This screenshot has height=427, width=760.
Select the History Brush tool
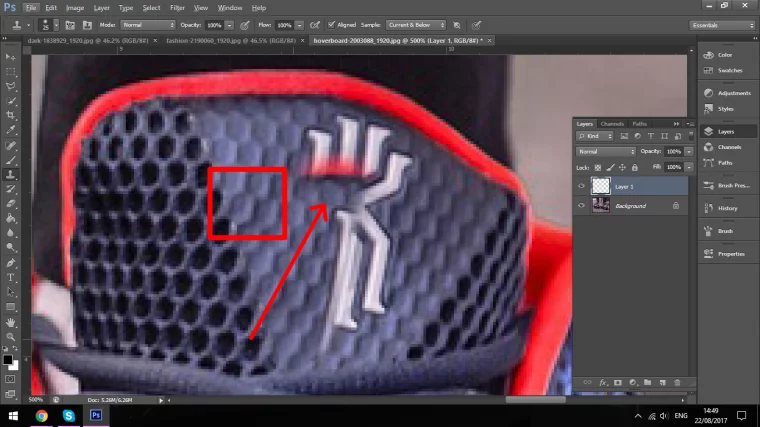click(x=11, y=189)
